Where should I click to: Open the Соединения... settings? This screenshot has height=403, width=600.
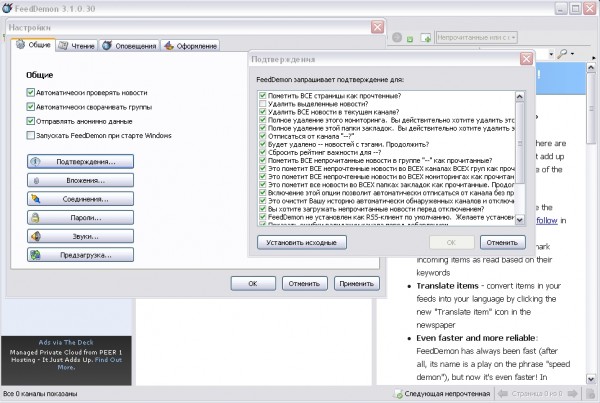(80, 199)
